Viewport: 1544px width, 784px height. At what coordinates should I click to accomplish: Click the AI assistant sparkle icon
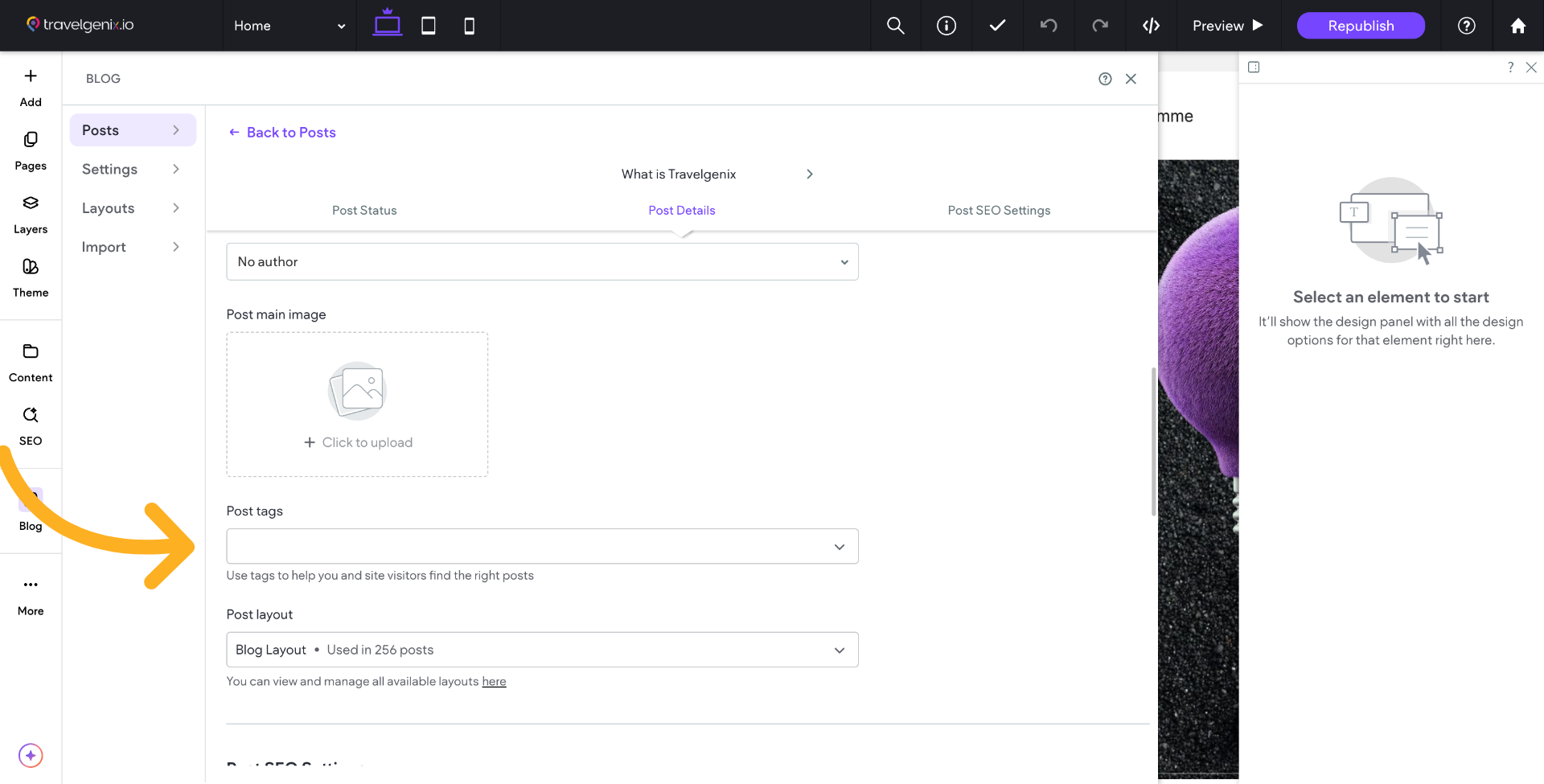31,755
